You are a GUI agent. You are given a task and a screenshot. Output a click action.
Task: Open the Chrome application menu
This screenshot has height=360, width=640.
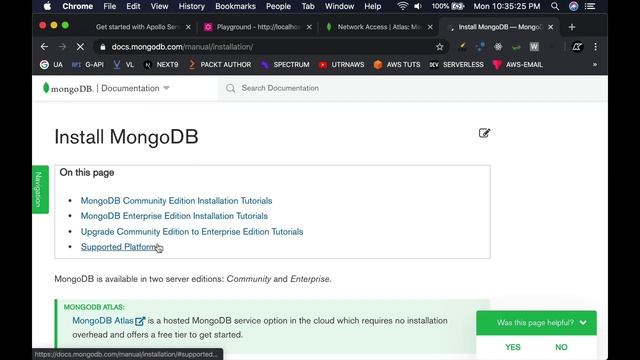pyautogui.click(x=78, y=6)
